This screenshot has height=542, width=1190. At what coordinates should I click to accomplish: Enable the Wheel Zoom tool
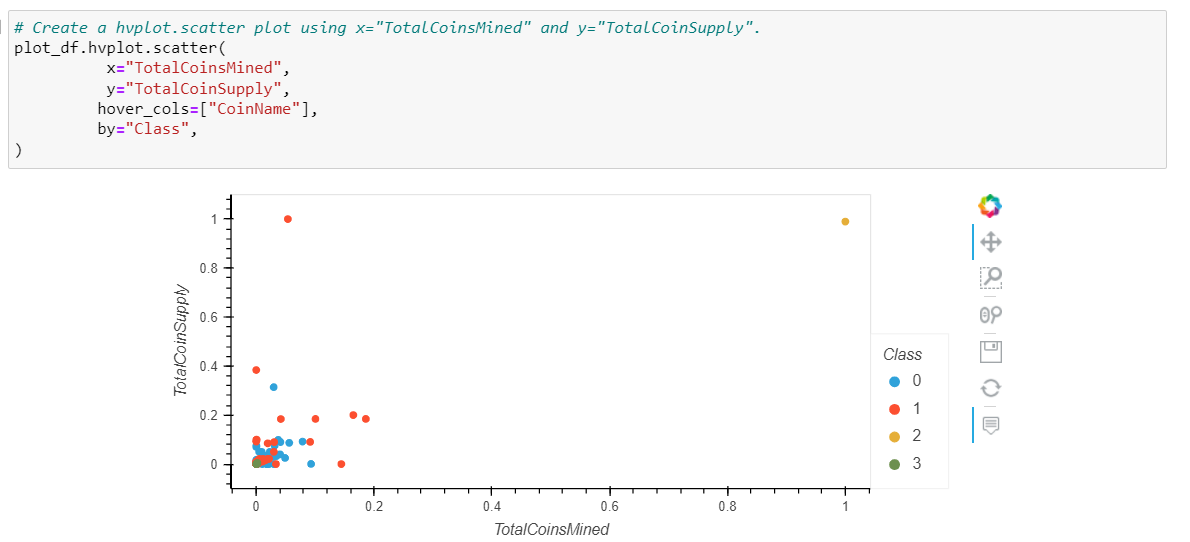[x=991, y=314]
